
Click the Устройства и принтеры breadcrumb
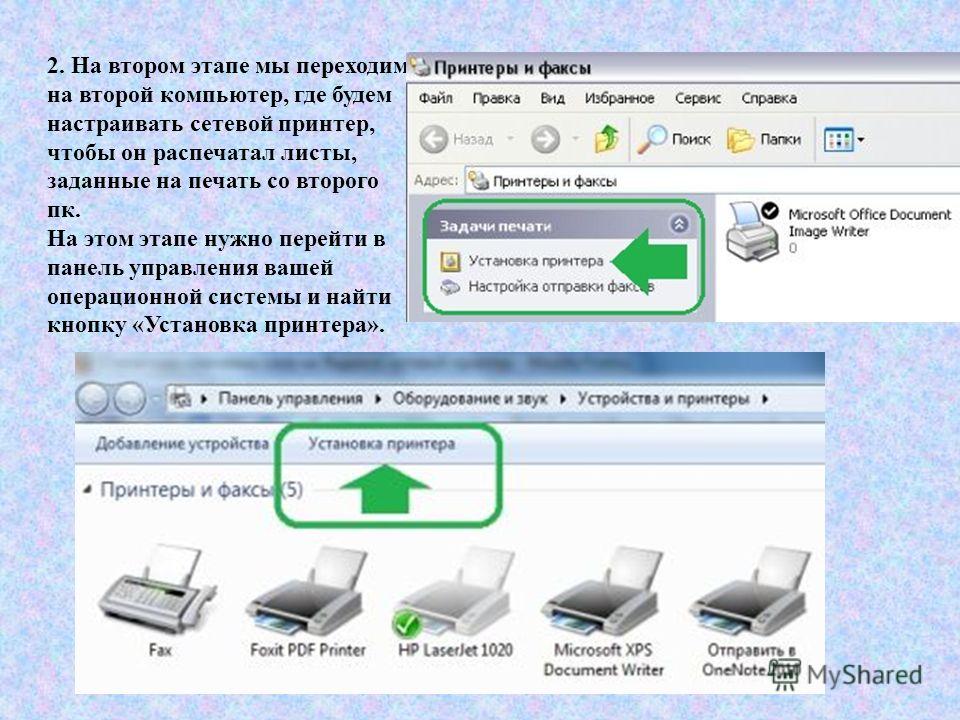(x=663, y=399)
